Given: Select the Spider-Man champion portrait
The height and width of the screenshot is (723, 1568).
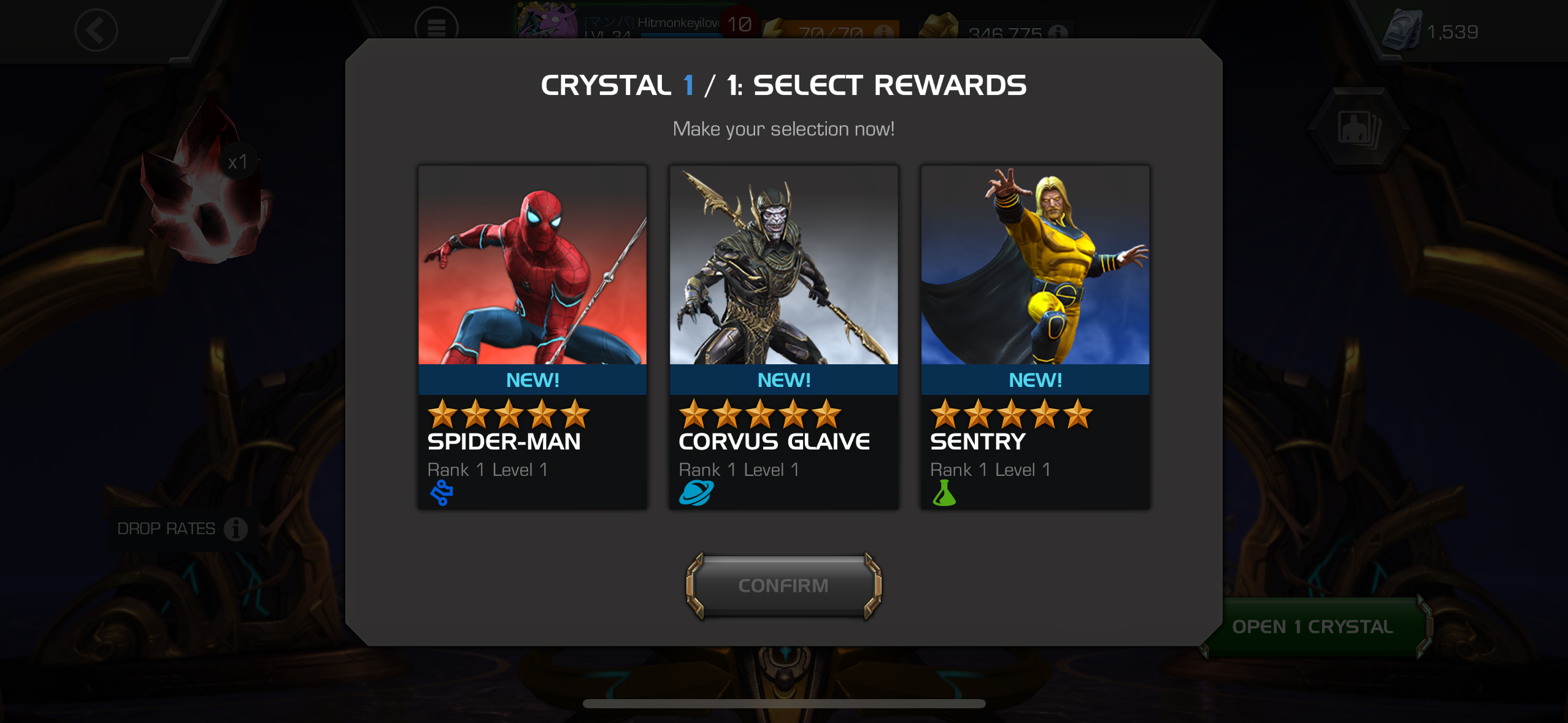Looking at the screenshot, I should click(532, 265).
